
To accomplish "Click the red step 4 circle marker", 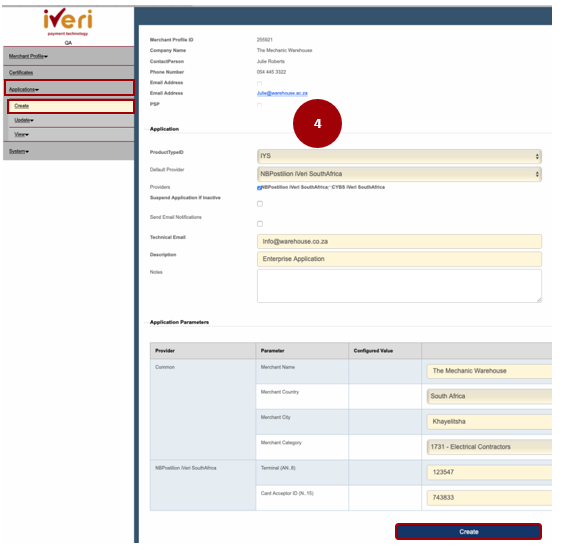I will [317, 124].
